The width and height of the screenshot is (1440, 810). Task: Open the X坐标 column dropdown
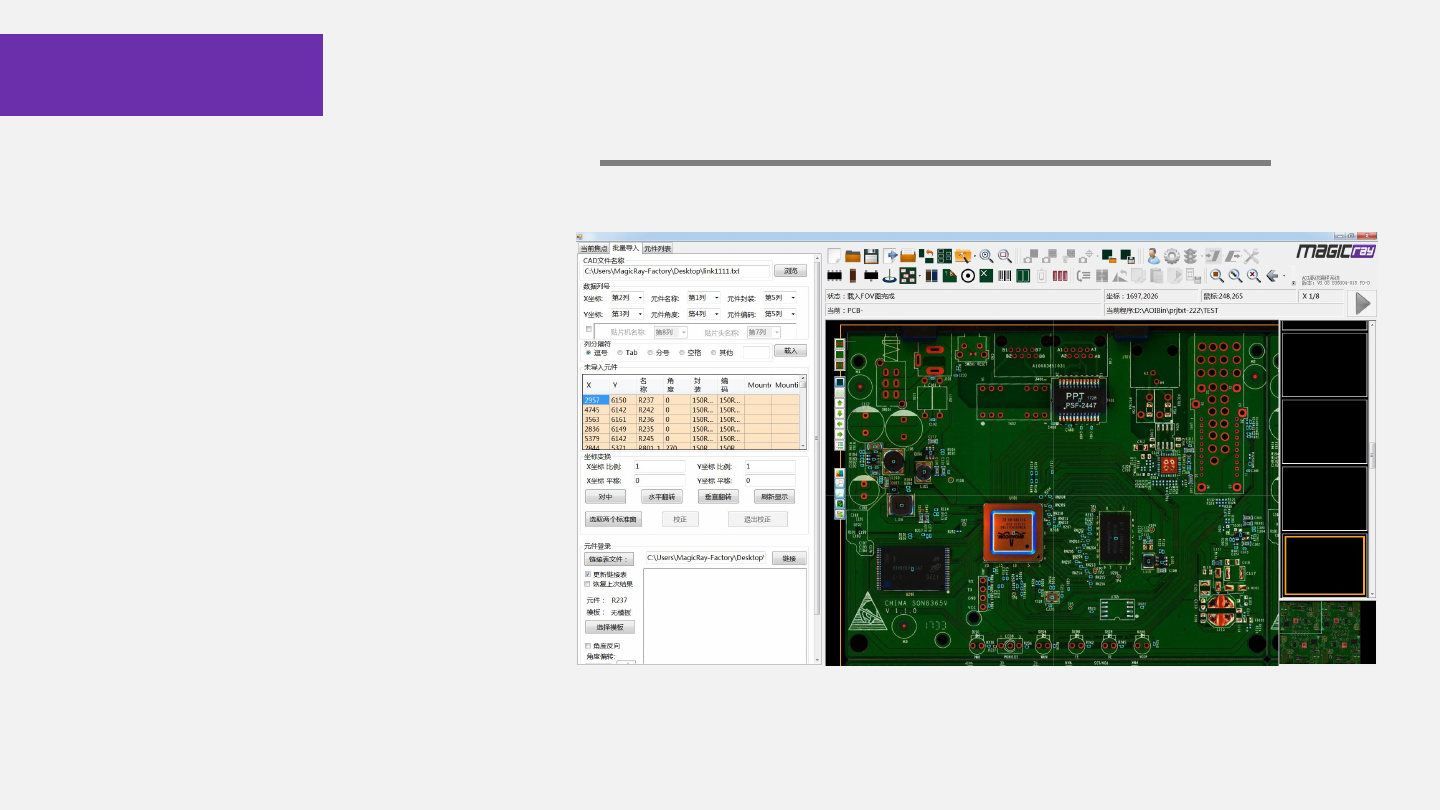[x=627, y=298]
